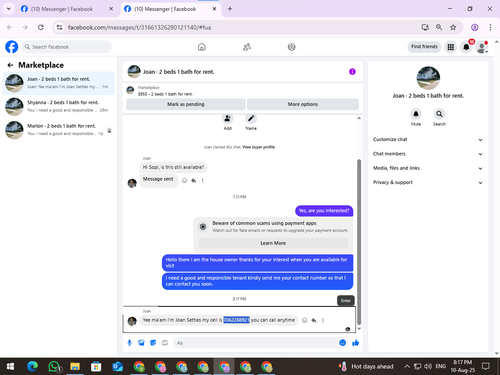This screenshot has height=375, width=500.
Task: Reload the page
Action: point(41,27)
